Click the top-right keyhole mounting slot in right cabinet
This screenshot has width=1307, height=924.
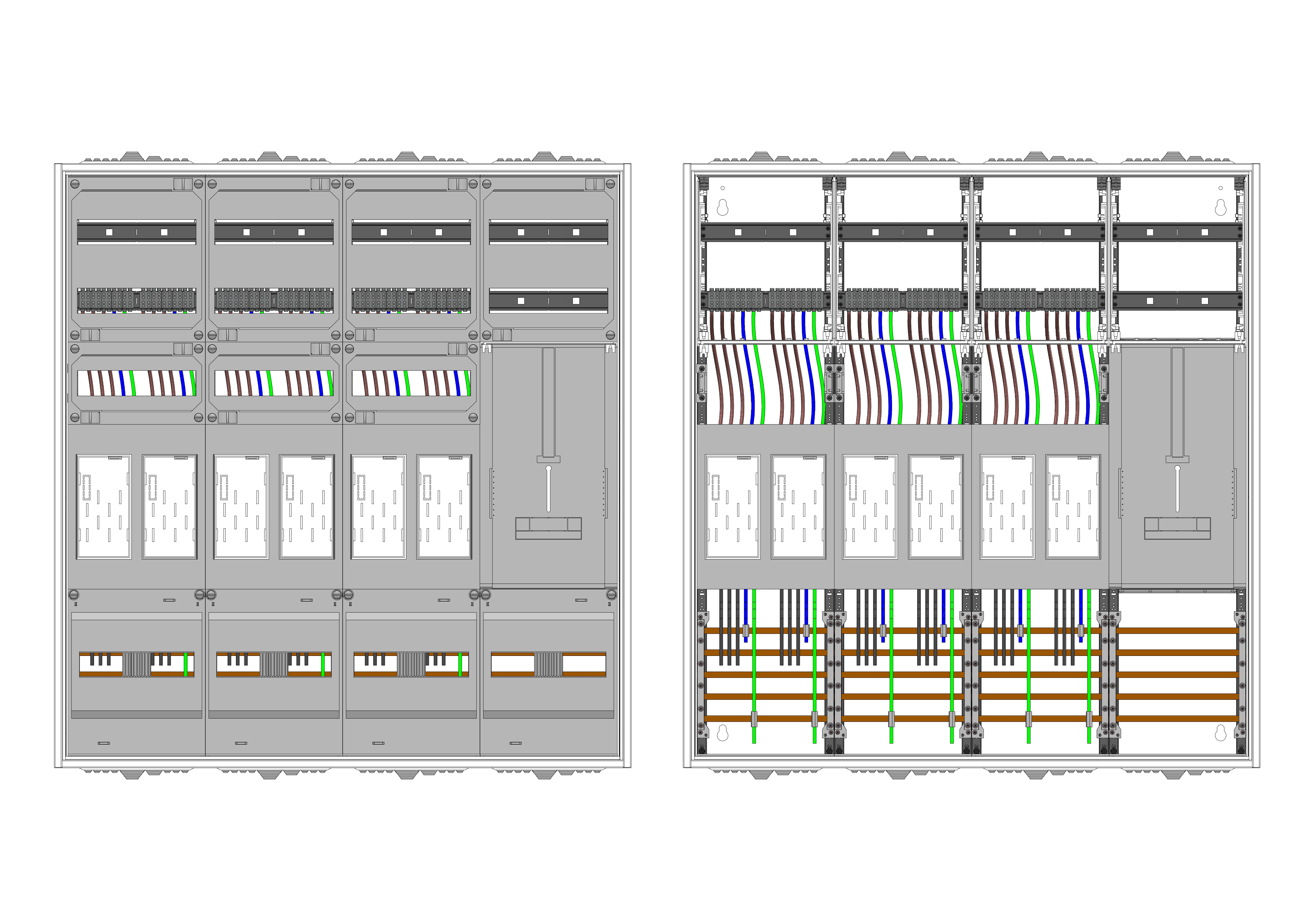(x=1221, y=208)
